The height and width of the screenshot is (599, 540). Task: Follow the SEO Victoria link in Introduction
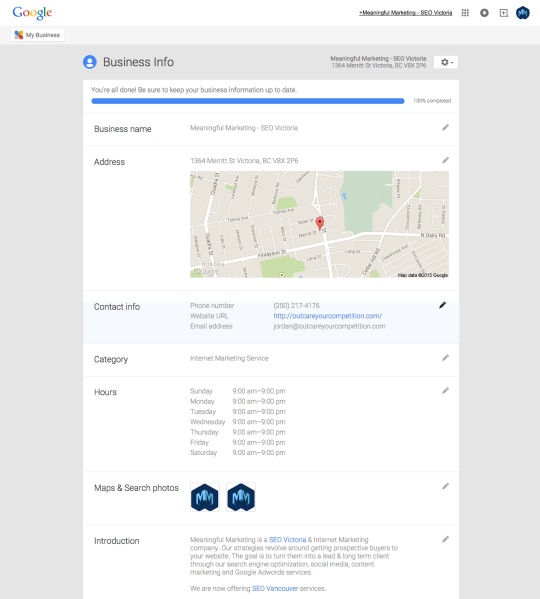(x=287, y=540)
